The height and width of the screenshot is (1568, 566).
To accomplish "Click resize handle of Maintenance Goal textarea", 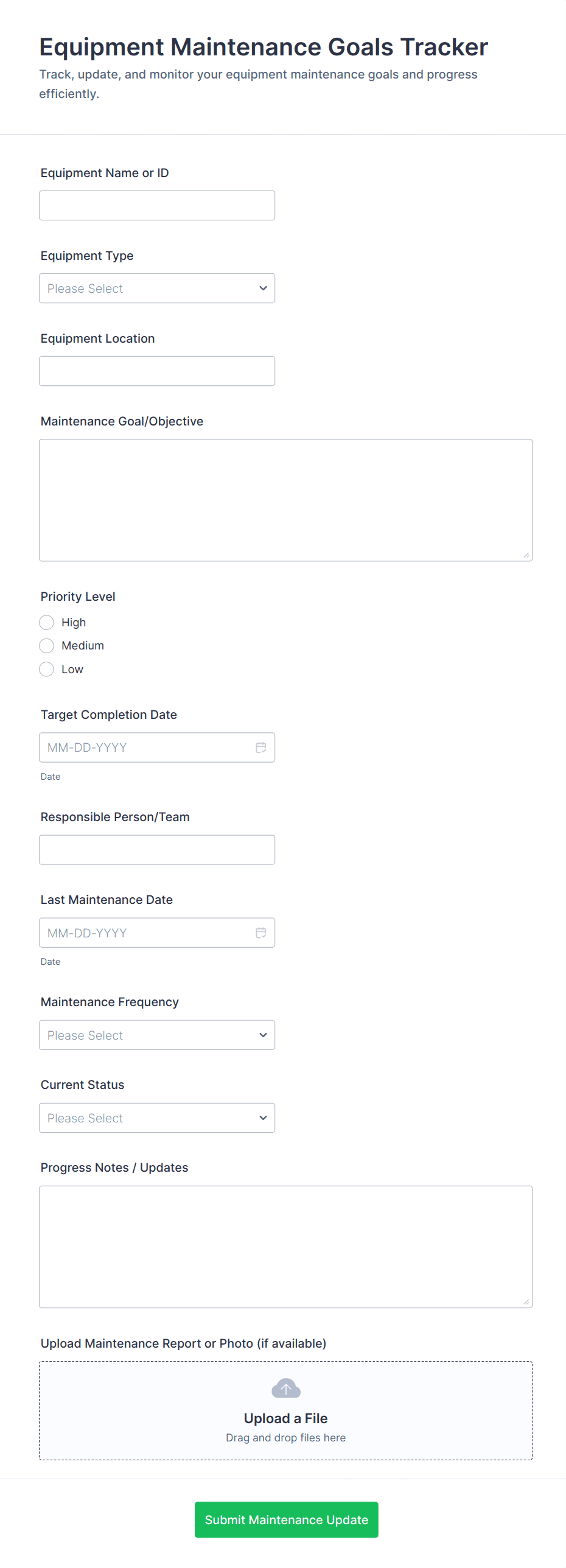I will pos(526,555).
